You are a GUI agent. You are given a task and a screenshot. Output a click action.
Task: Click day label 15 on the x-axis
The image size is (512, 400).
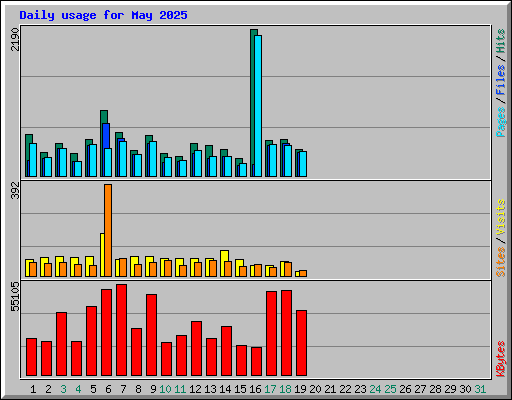click(240, 389)
